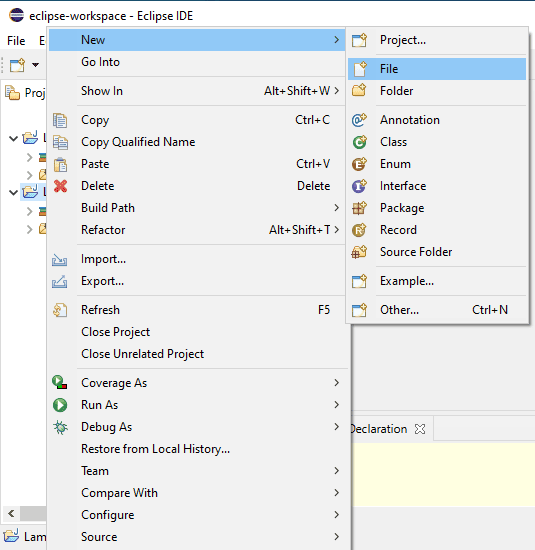Screen dimensions: 535x550
Task: Expand the Refactor submenu arrow
Action: point(336,230)
